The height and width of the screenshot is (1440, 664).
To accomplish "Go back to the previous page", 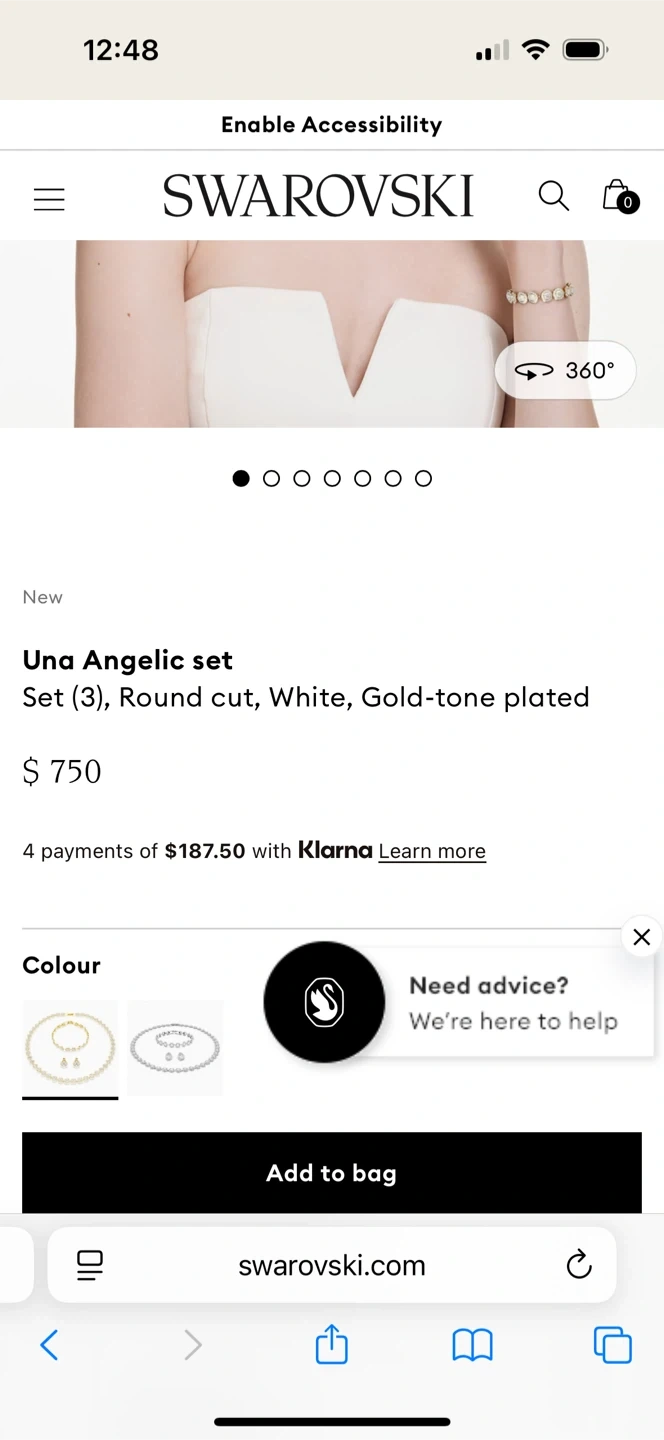I will pos(49,1345).
